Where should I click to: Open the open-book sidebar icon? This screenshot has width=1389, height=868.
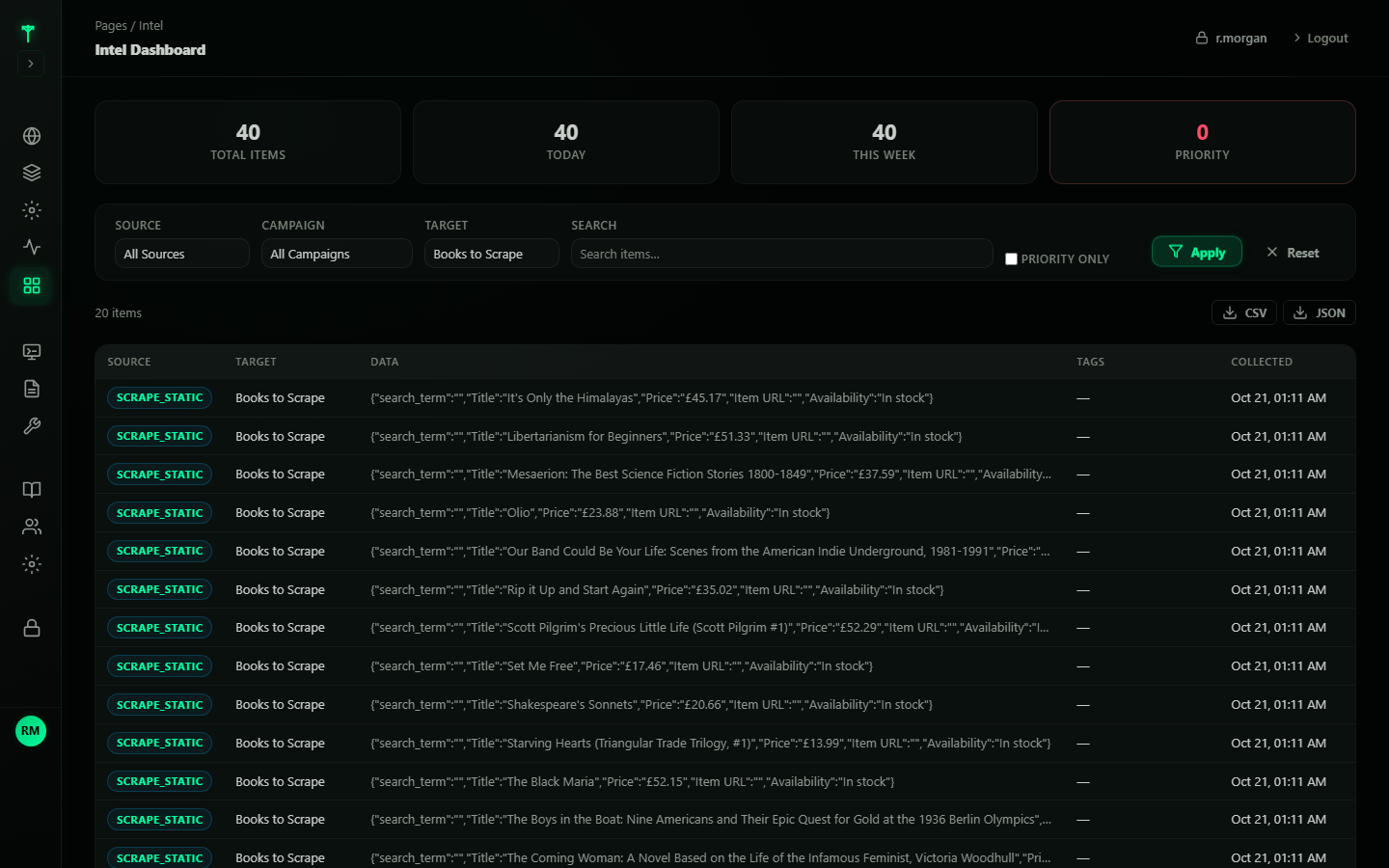(x=32, y=490)
